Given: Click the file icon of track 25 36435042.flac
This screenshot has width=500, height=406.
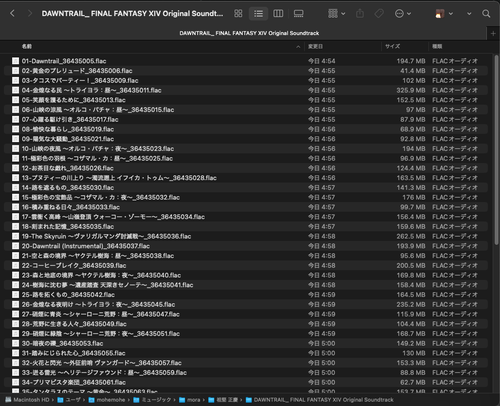Looking at the screenshot, I should [x=15, y=295].
